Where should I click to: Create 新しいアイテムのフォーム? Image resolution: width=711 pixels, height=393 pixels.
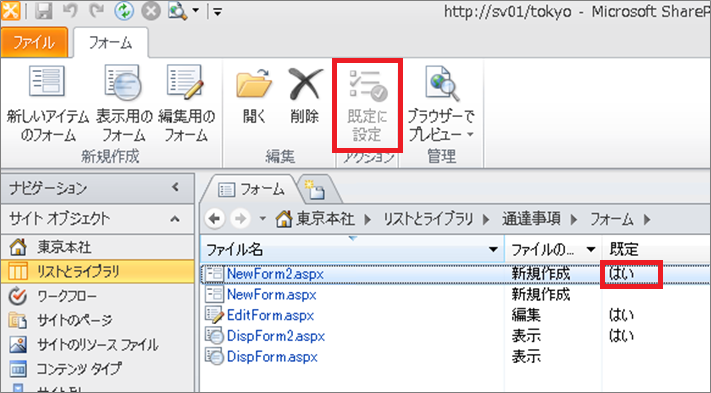(48, 104)
